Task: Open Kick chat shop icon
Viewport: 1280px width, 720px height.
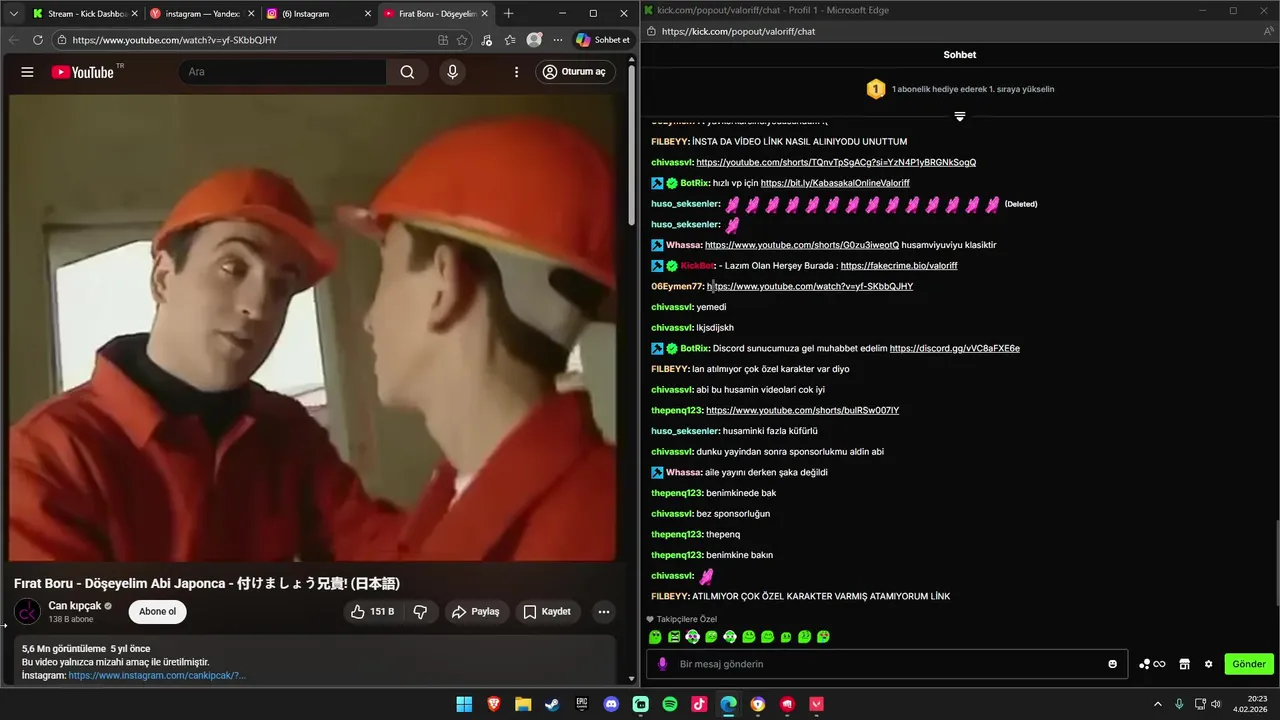Action: point(1184,664)
